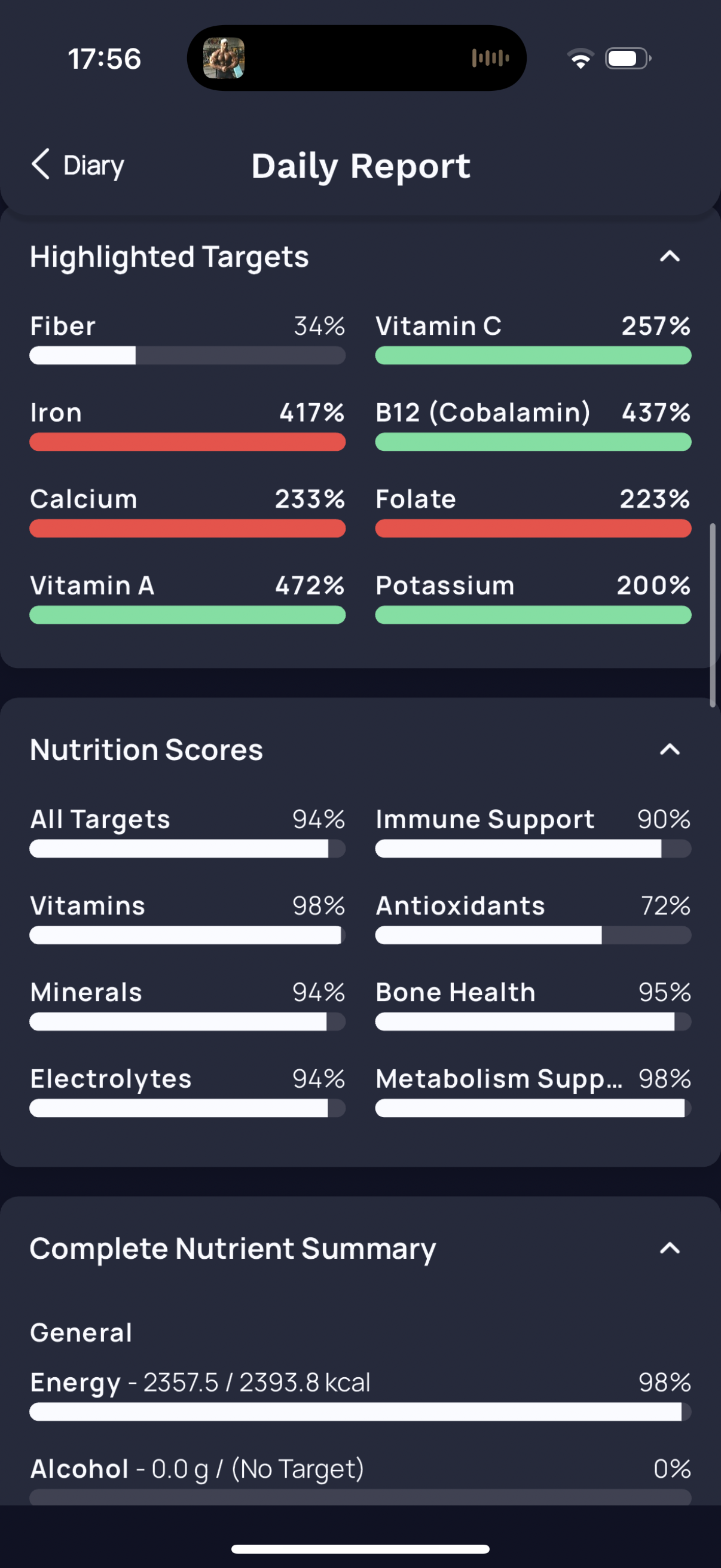Select the Metabolism Support score

(x=533, y=1091)
